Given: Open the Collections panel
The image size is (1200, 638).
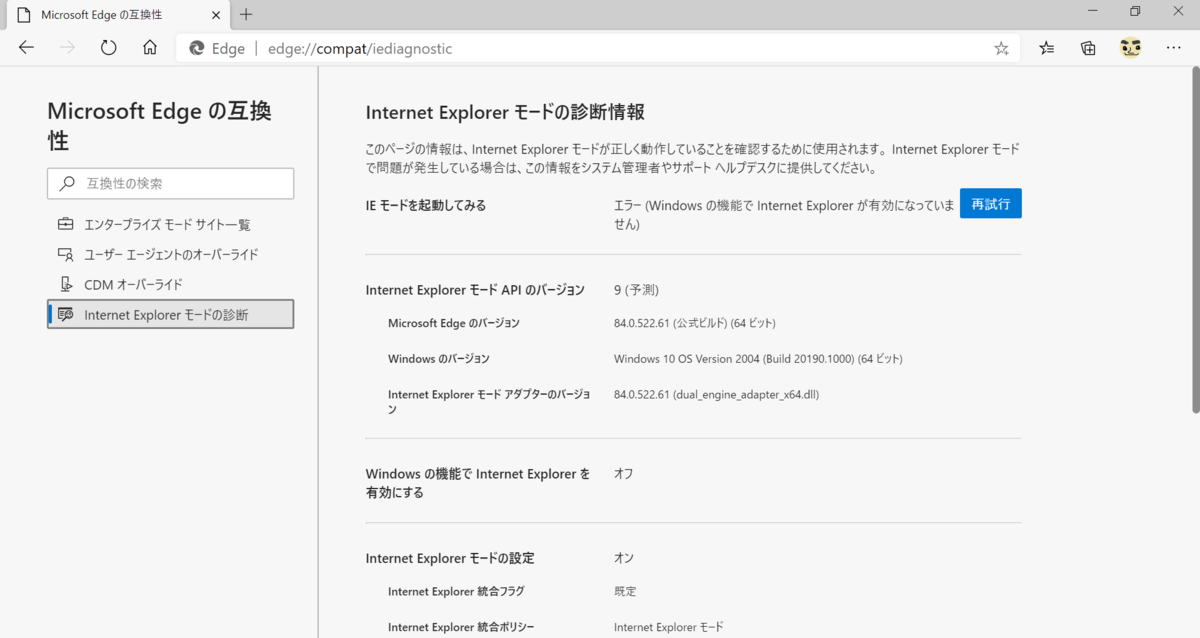Looking at the screenshot, I should [1089, 48].
